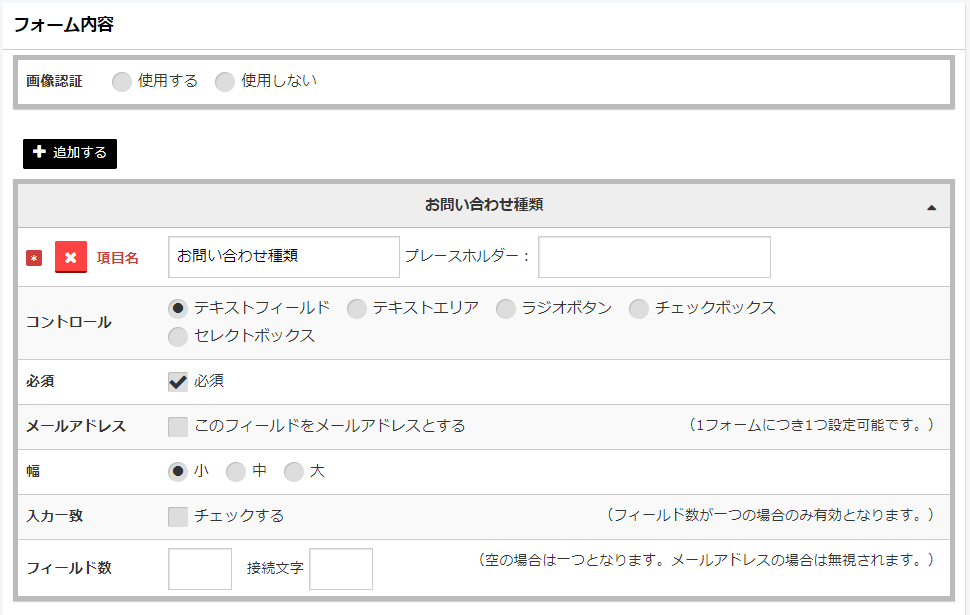Click the 入力一致 row label
The height and width of the screenshot is (615, 970).
(54, 516)
